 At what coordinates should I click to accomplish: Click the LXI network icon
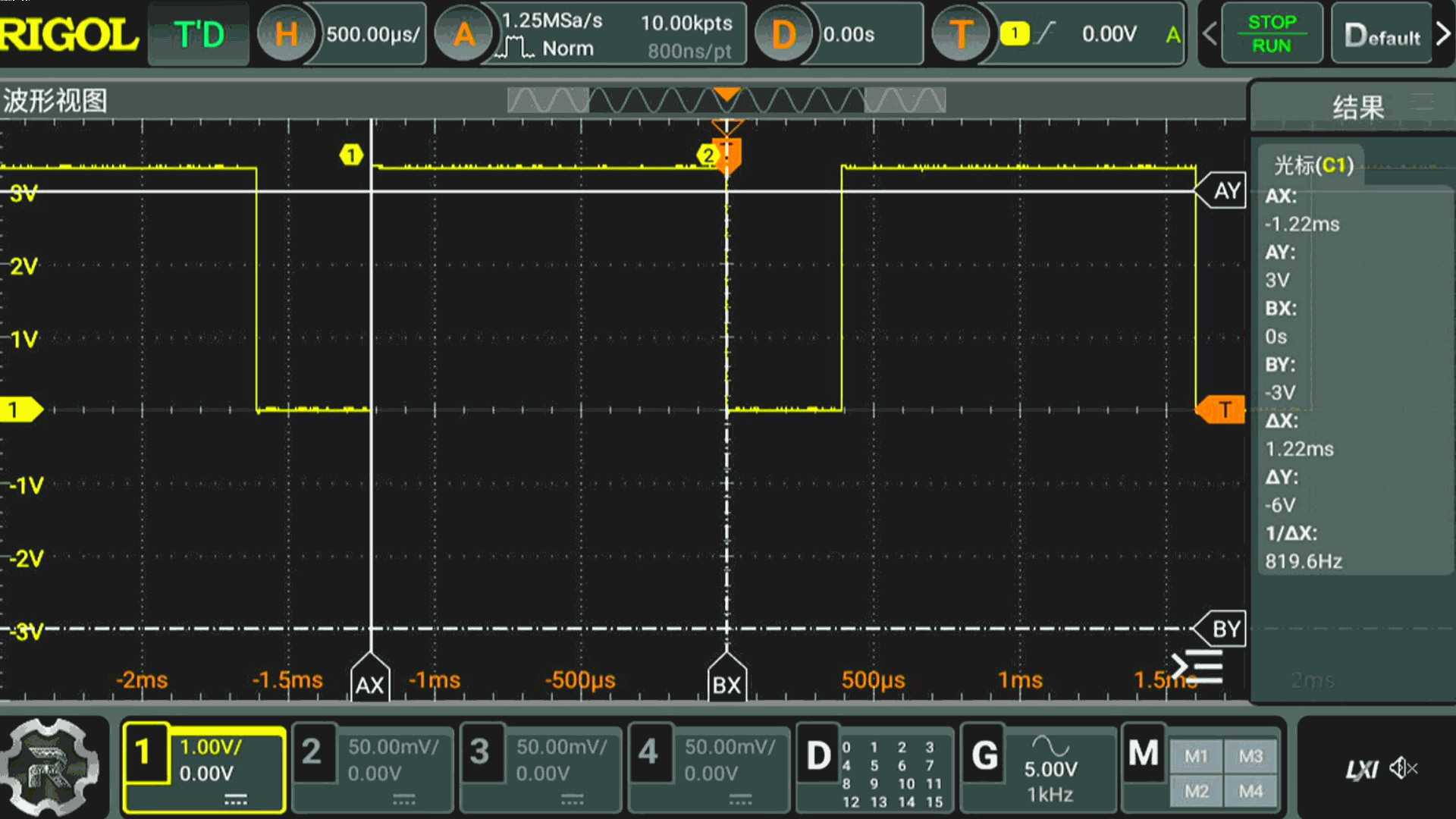point(1361,770)
